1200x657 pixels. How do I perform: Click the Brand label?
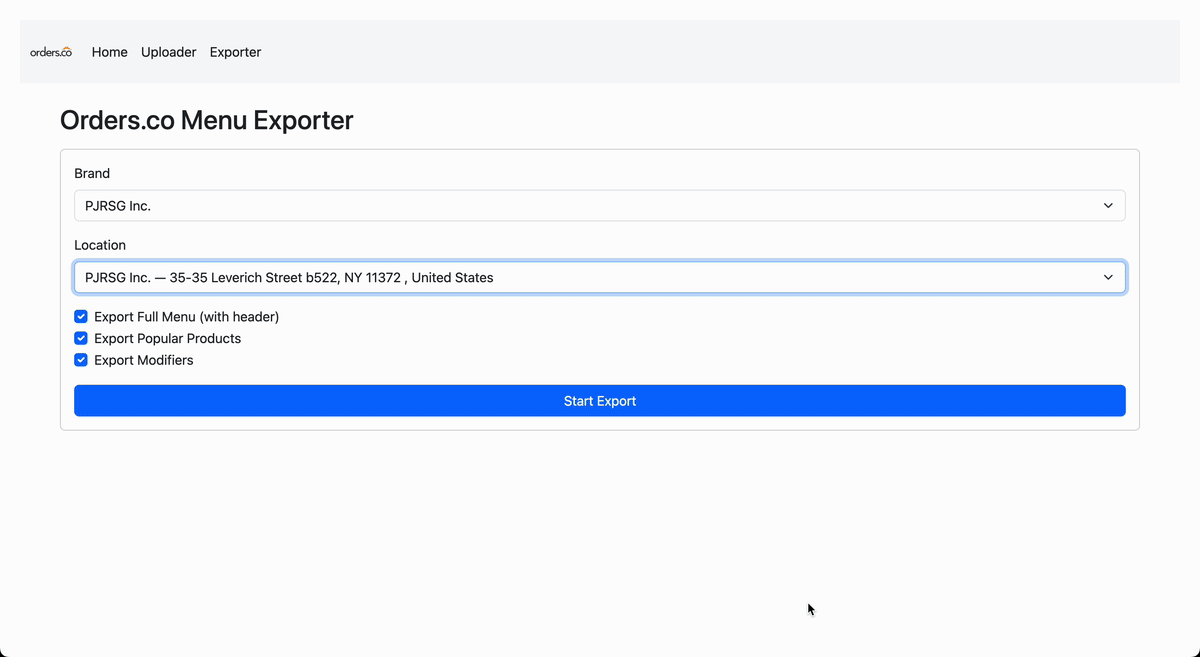click(92, 173)
